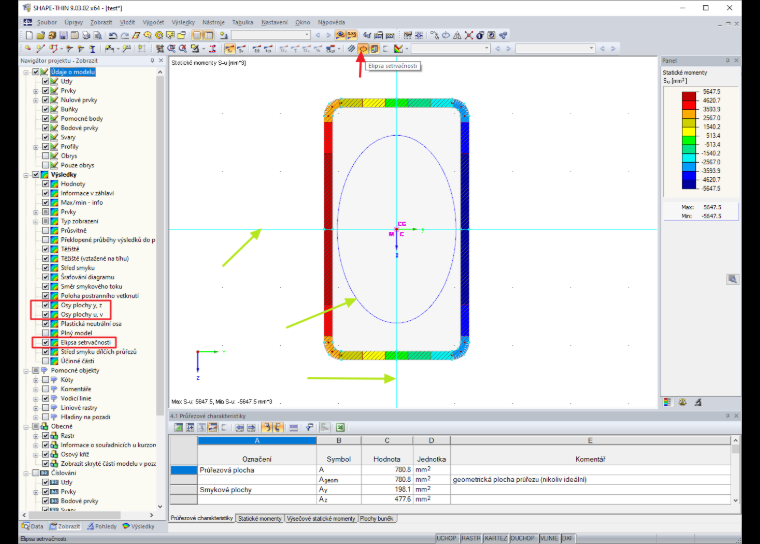Click the color scale icon below the Panel
Image resolution: width=760 pixels, height=544 pixels.
tap(668, 402)
